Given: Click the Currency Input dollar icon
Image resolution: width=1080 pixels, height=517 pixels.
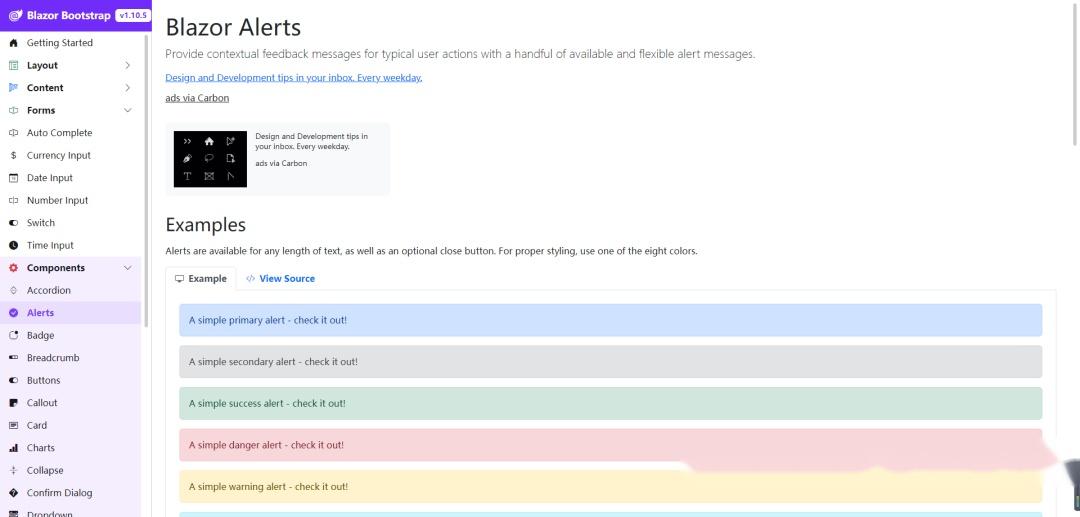Looking at the screenshot, I should (14, 156).
